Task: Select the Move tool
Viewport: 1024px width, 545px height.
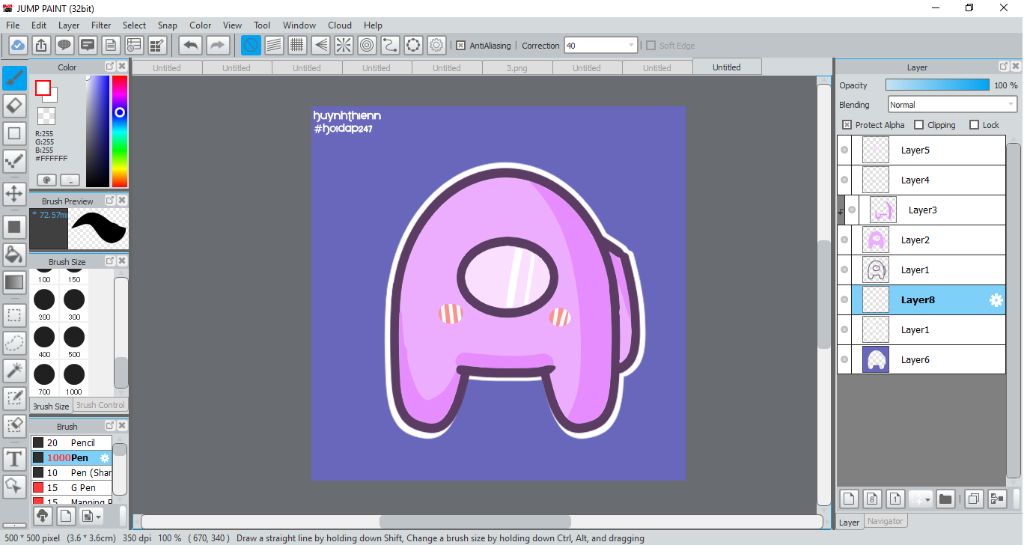Action: (x=14, y=193)
